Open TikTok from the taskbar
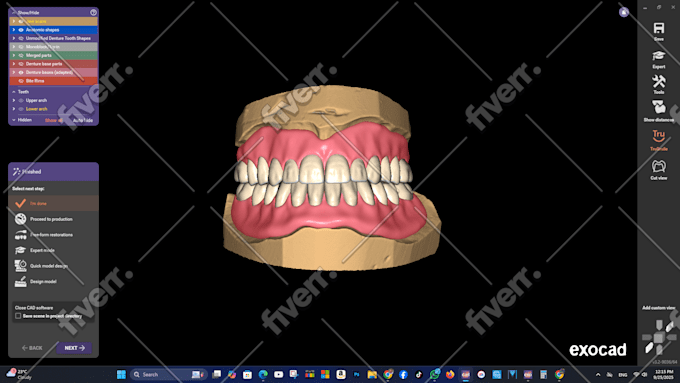680x383 pixels. (x=419, y=374)
